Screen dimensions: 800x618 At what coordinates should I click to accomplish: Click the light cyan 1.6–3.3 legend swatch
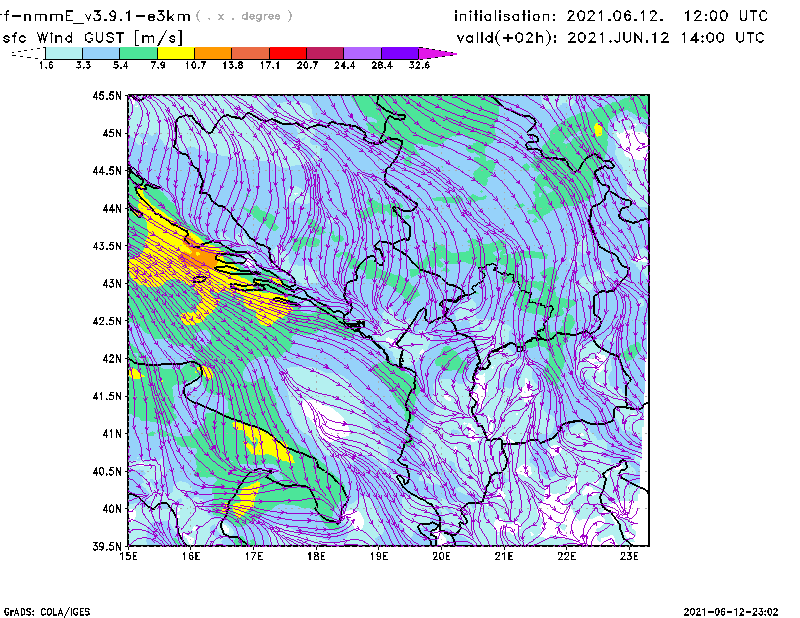(x=64, y=53)
